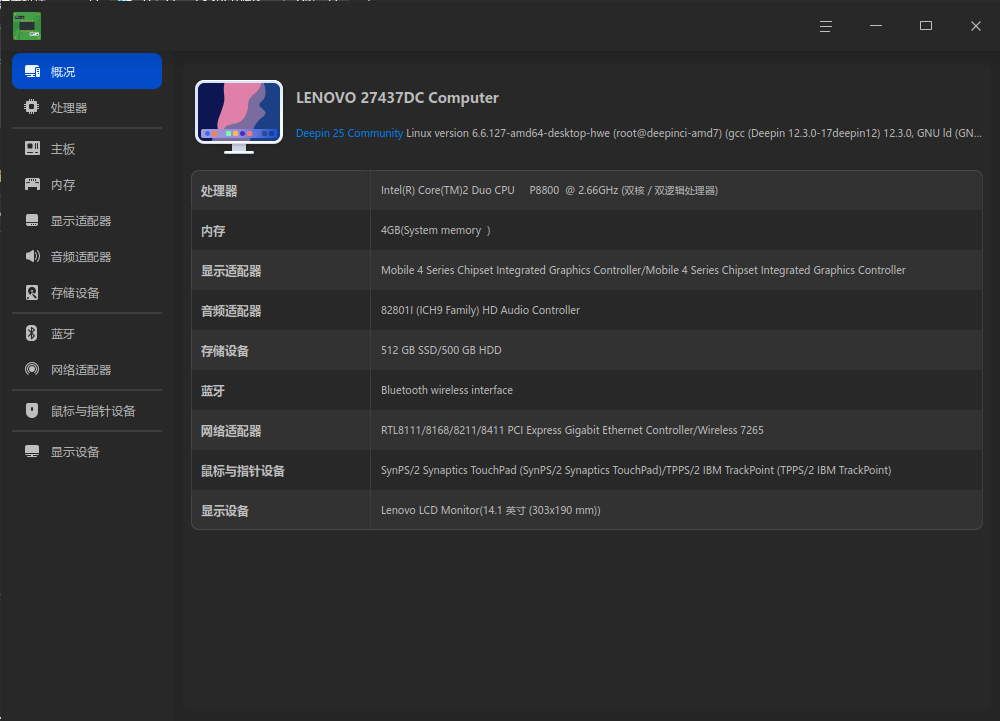Select the 概况 sidebar label
1000x721 pixels.
point(63,72)
